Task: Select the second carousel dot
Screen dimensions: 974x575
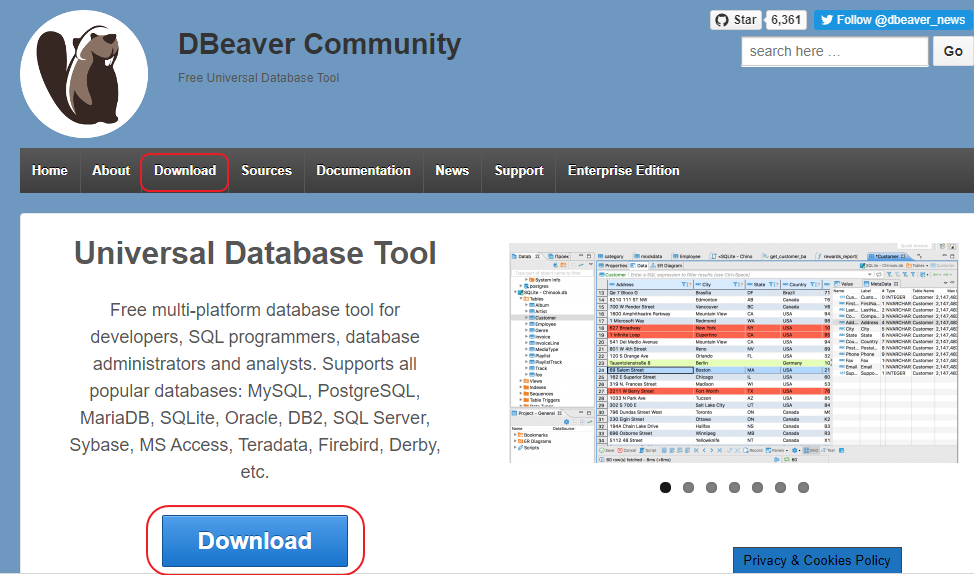Action: 688,487
